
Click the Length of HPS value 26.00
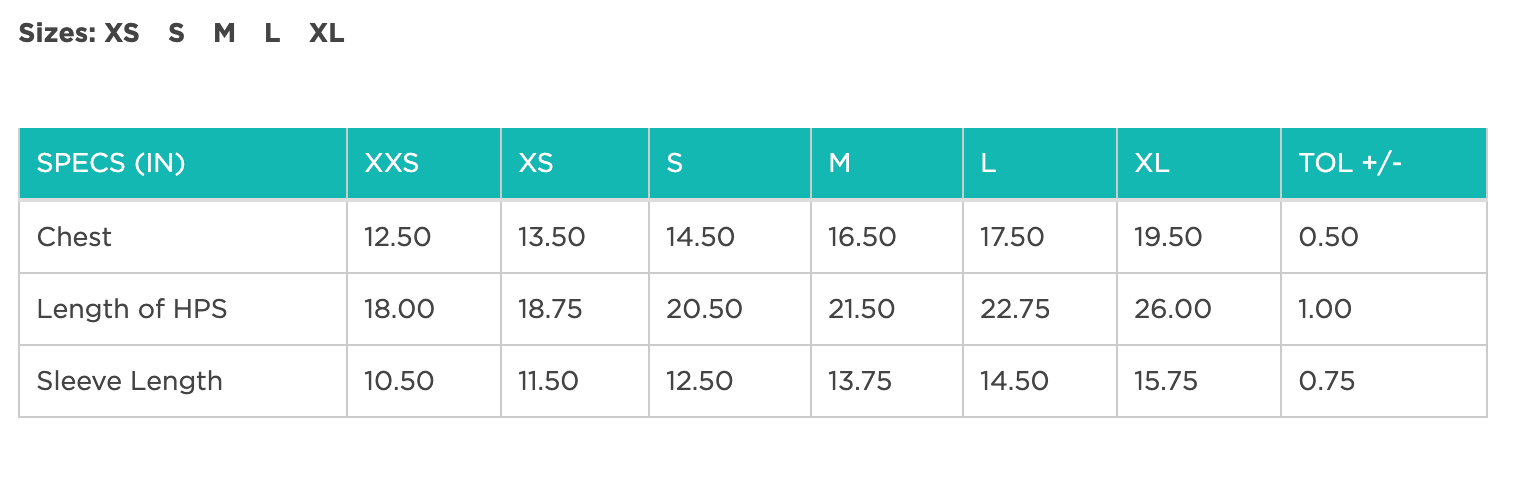point(1173,309)
